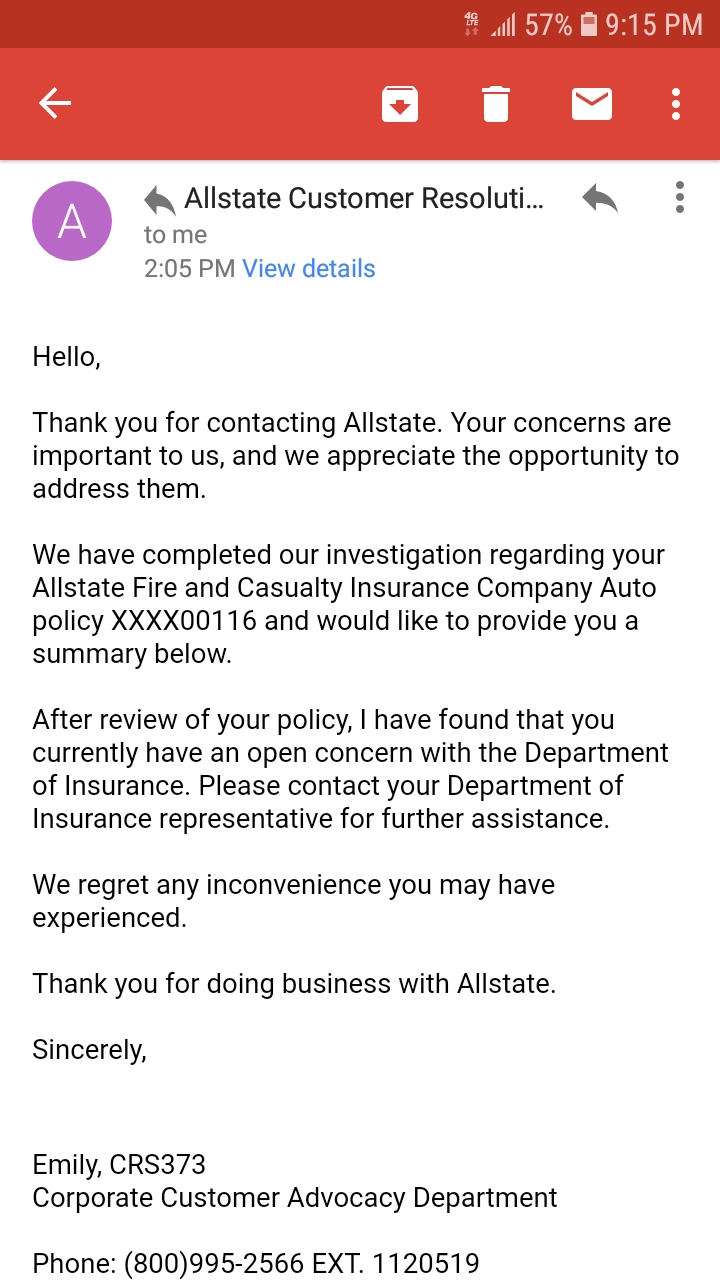The height and width of the screenshot is (1280, 720).
Task: Tap the sender name Allstate Customer Resolution
Action: tap(360, 198)
